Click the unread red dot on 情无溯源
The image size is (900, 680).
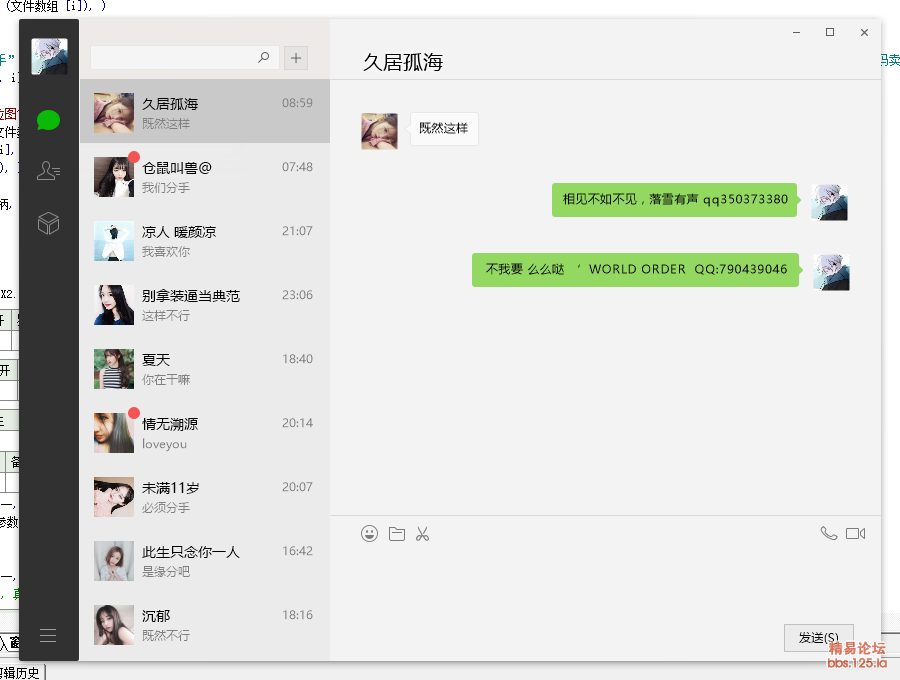[x=134, y=413]
